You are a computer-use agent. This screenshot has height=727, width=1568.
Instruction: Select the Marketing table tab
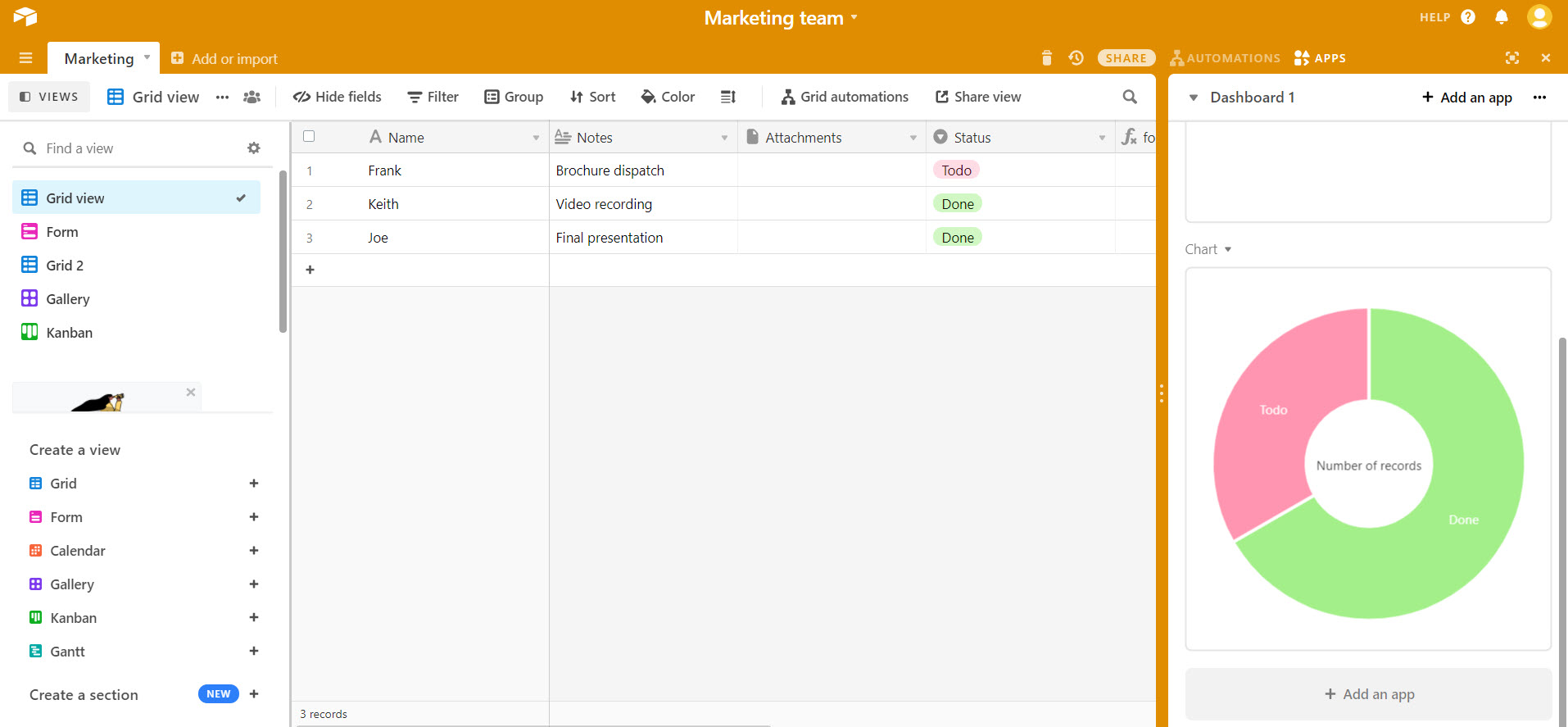coord(99,58)
